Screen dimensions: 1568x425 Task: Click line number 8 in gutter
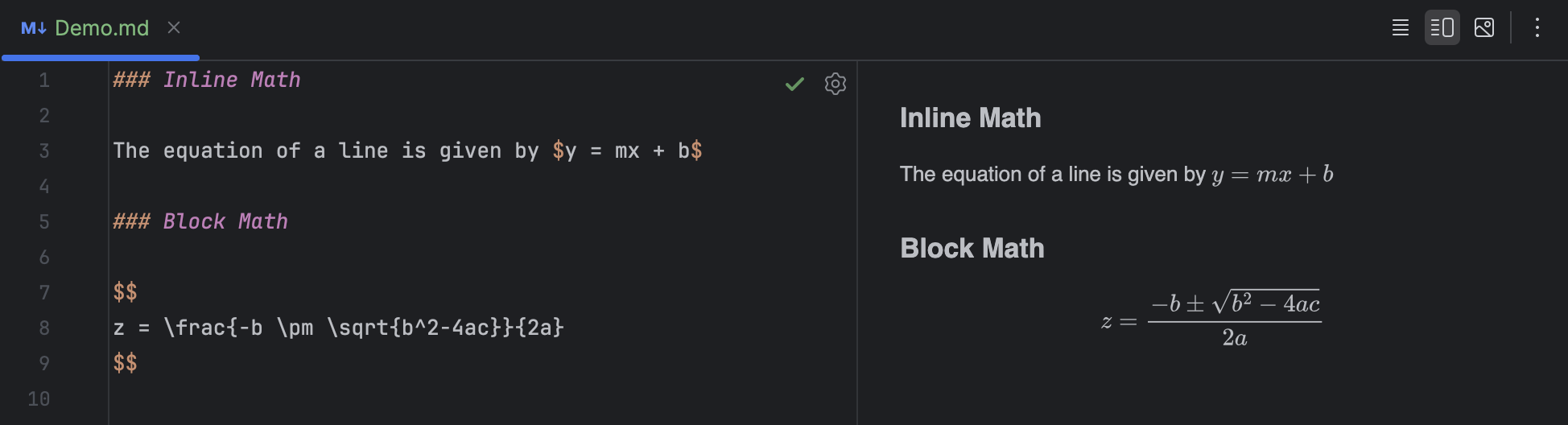point(44,328)
